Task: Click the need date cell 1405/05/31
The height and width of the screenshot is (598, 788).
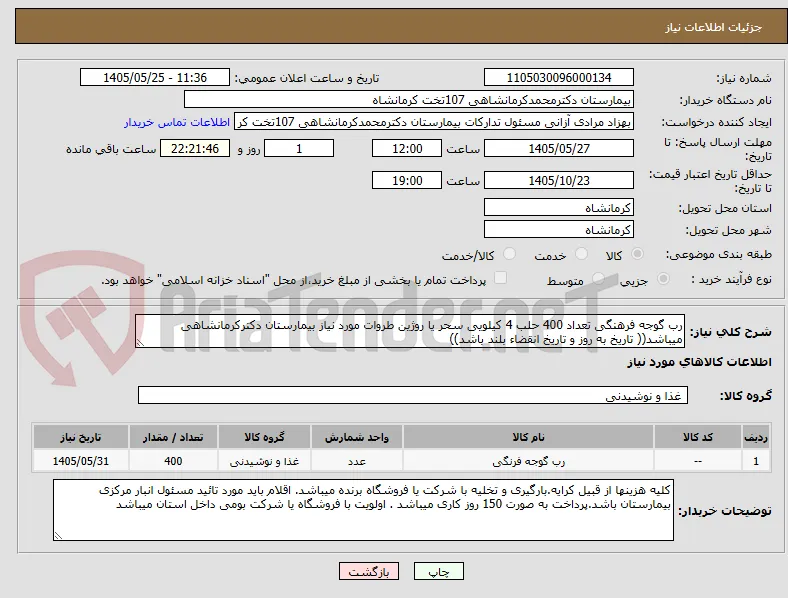Action: pos(81,461)
